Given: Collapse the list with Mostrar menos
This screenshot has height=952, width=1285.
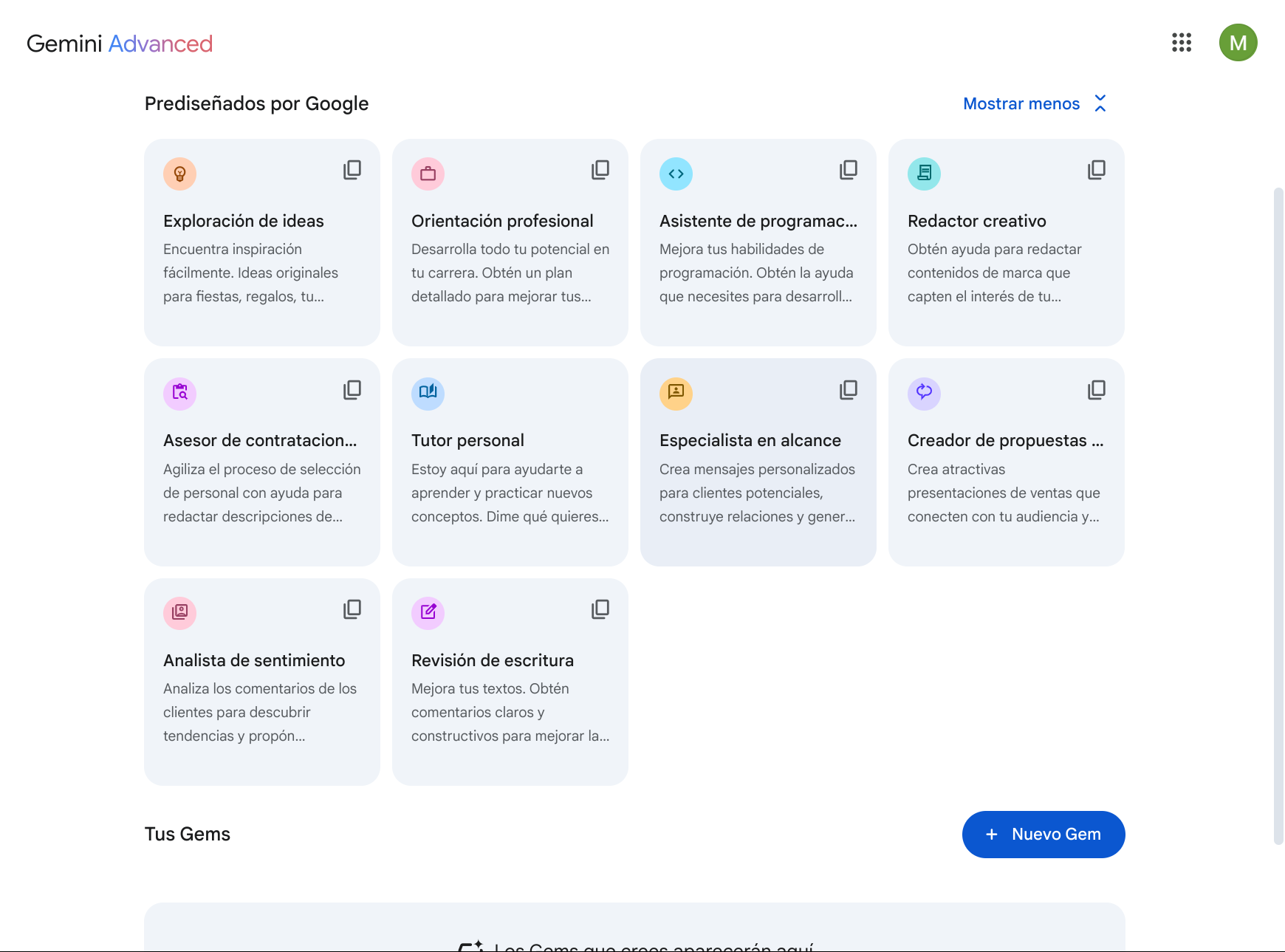Looking at the screenshot, I should (1021, 103).
